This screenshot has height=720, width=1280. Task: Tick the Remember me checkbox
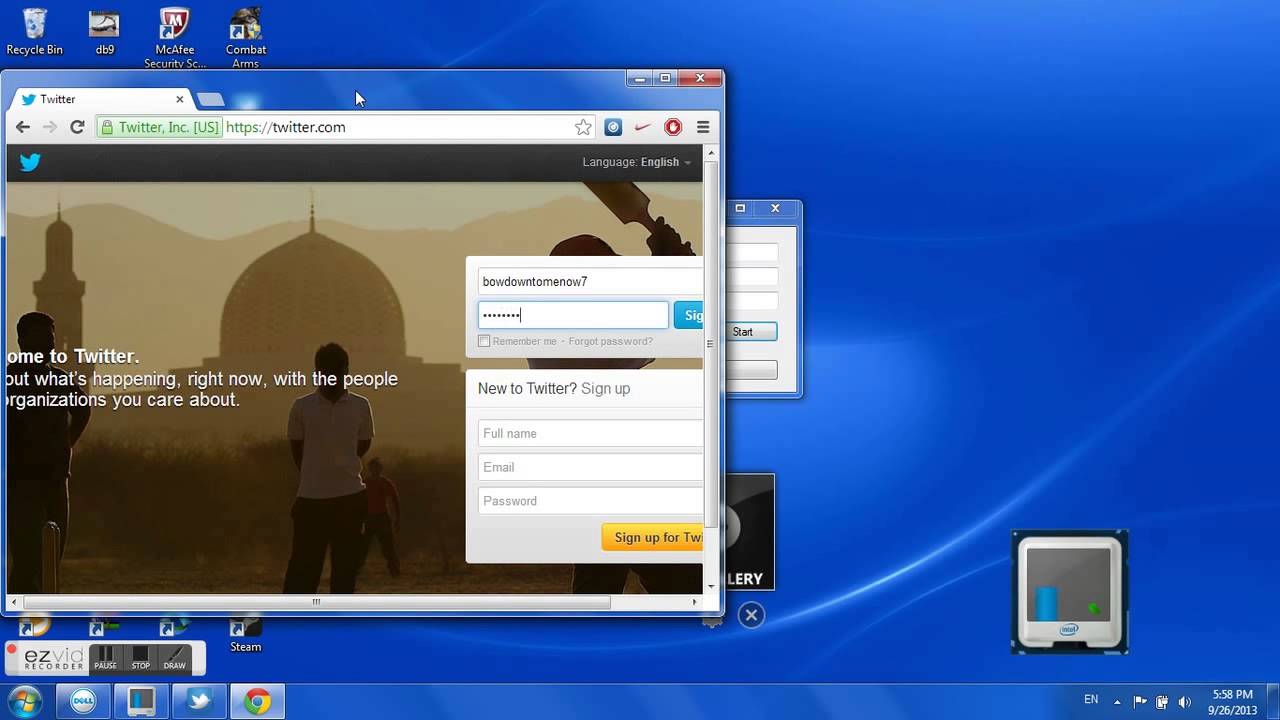(484, 341)
